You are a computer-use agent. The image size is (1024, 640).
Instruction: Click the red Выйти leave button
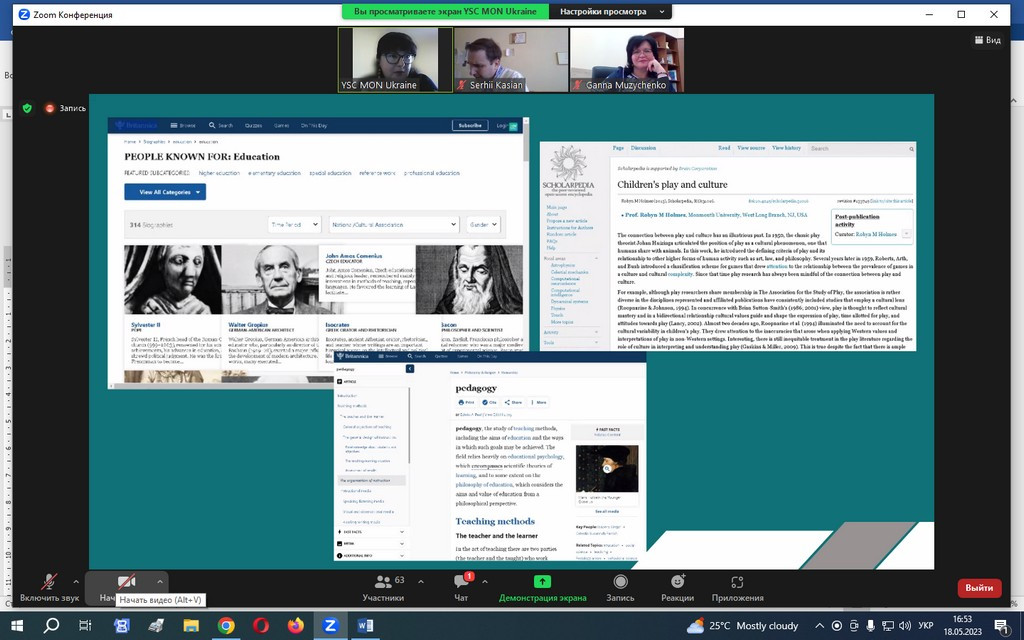tap(979, 588)
